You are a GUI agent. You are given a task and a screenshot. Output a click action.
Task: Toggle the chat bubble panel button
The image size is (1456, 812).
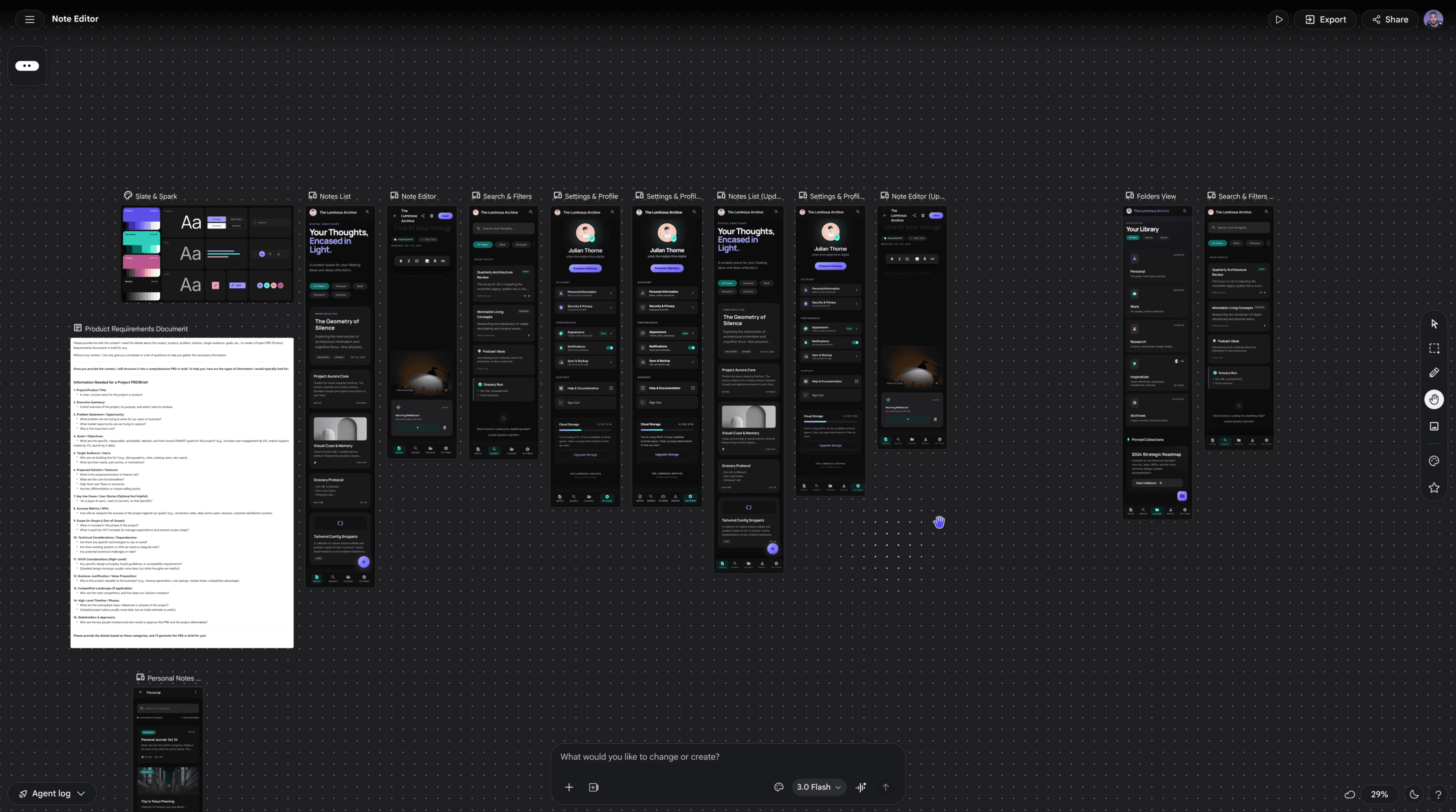click(x=27, y=66)
